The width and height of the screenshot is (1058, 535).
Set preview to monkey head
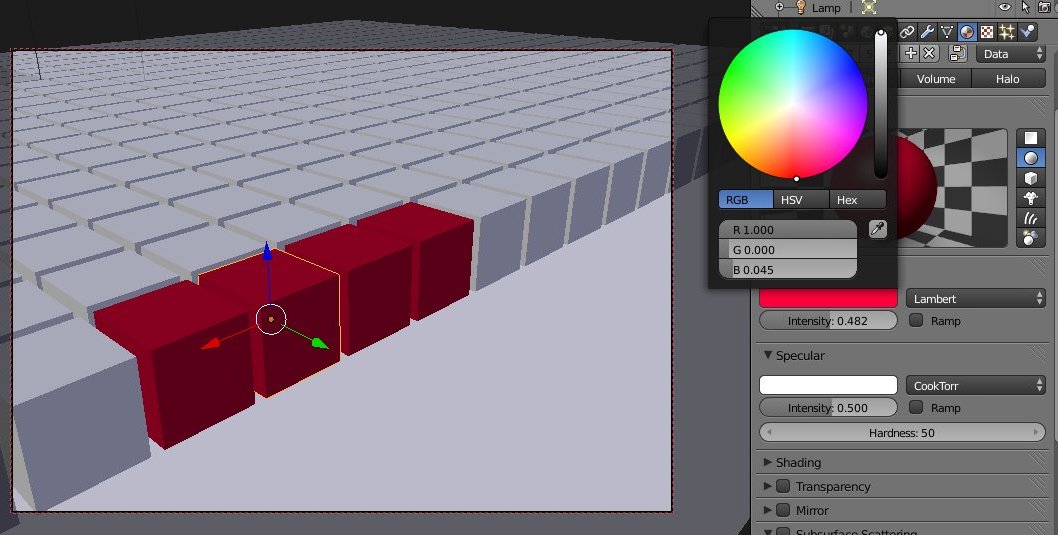click(x=1030, y=198)
